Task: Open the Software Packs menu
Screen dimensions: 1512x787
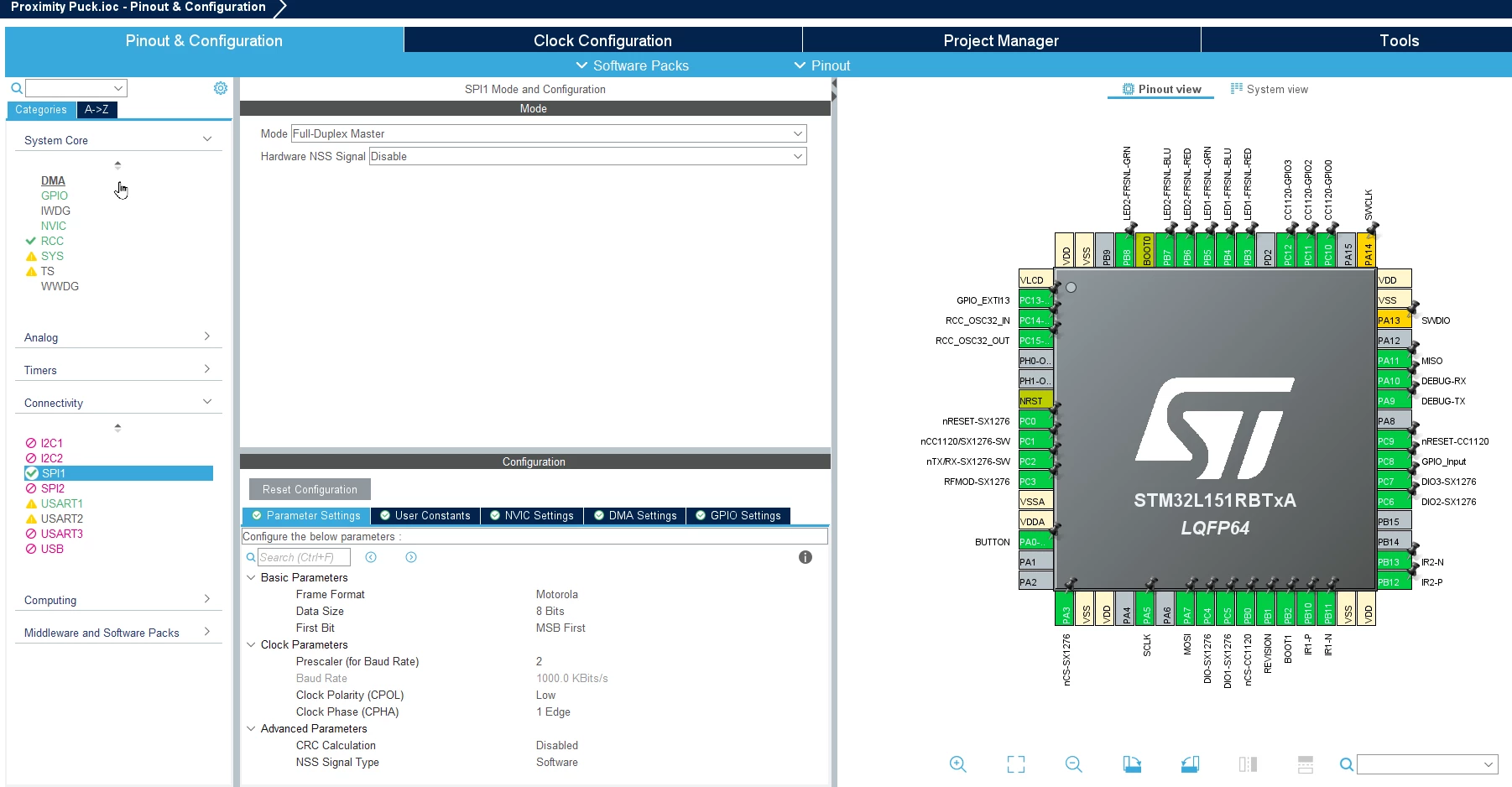Action: tap(632, 65)
